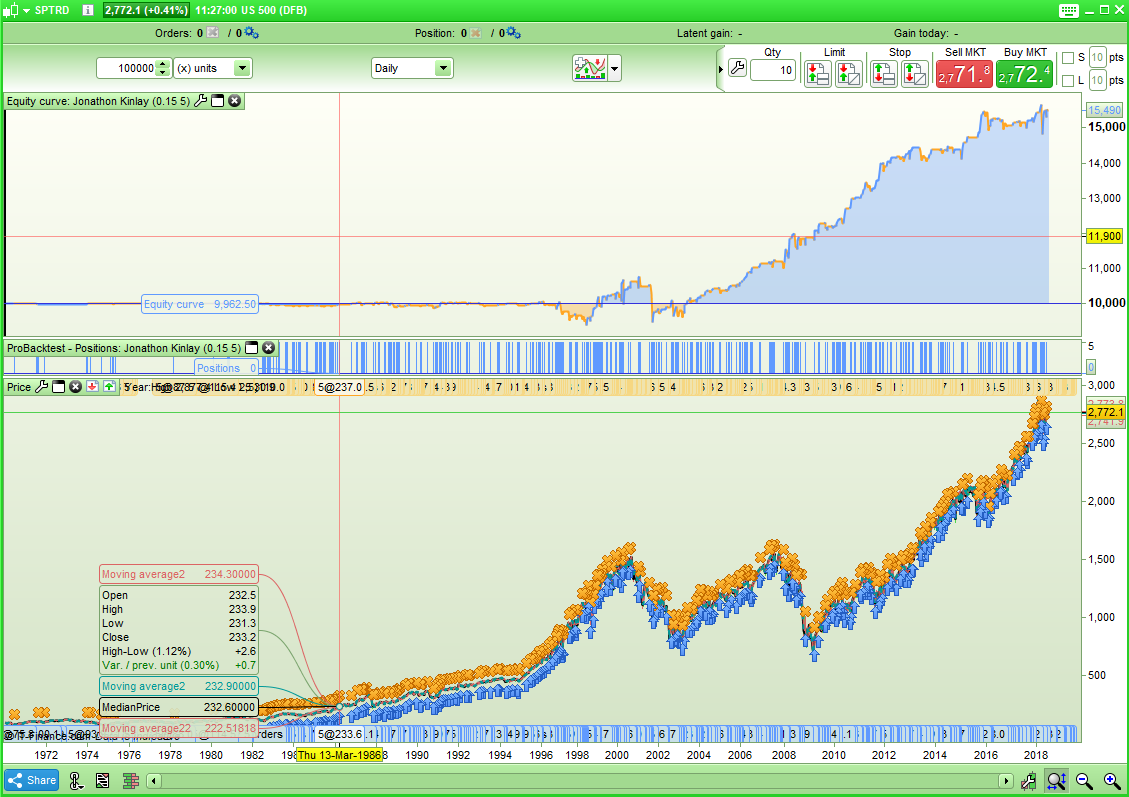Click the 2,772.1 current price label
This screenshot has height=797, width=1129.
click(x=1105, y=413)
